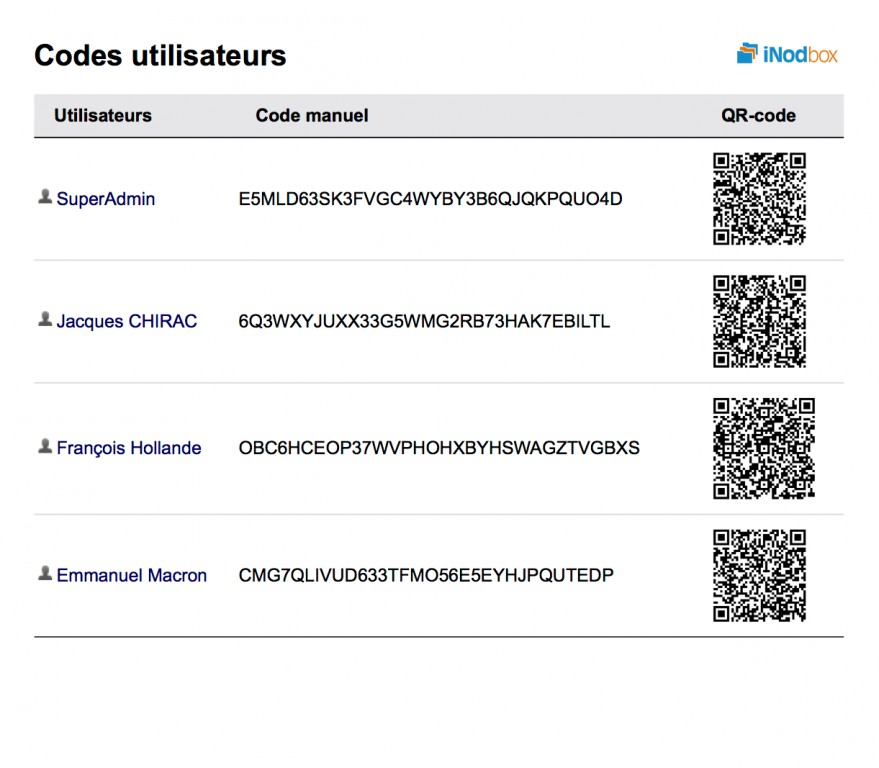Click the user icon beside SuperAdmin

pyautogui.click(x=45, y=197)
